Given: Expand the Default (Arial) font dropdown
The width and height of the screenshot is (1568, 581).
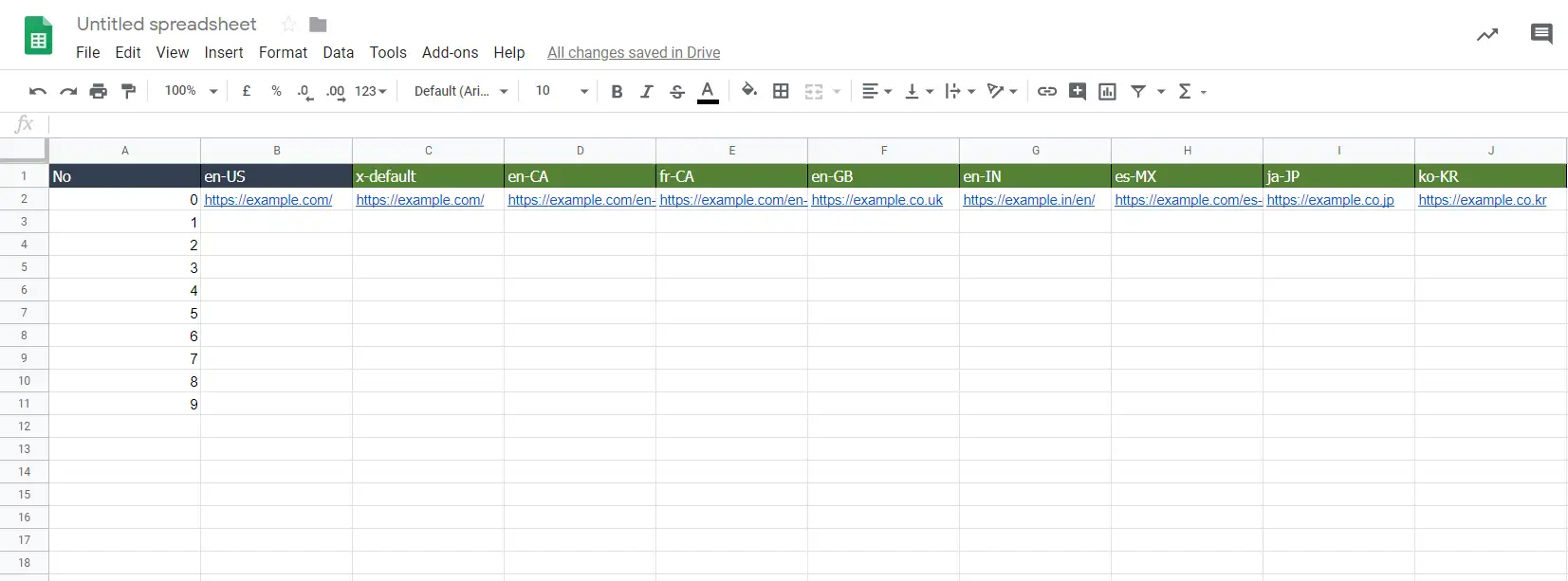Looking at the screenshot, I should (x=461, y=91).
